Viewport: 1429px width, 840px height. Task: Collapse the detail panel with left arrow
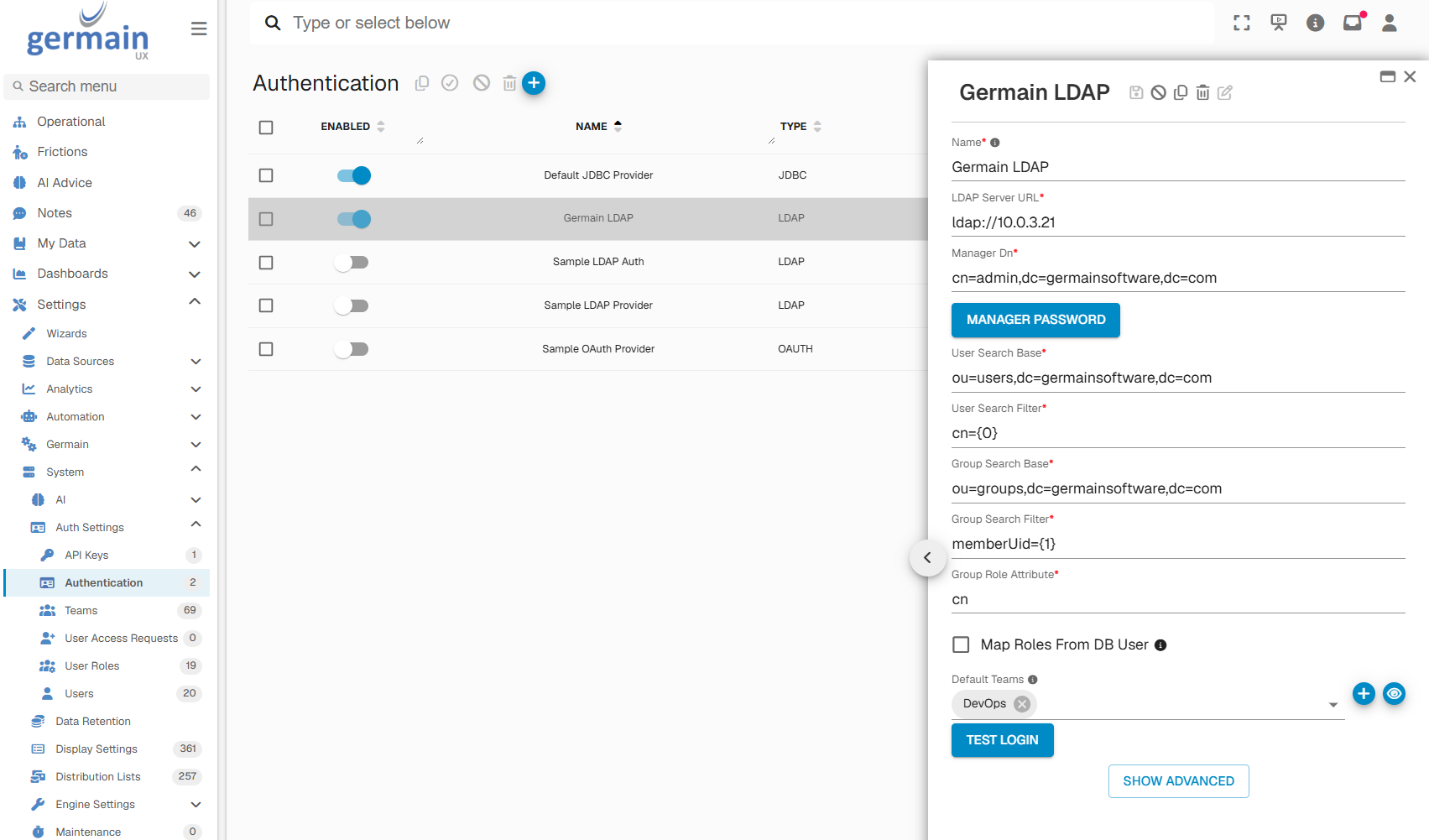[x=927, y=557]
